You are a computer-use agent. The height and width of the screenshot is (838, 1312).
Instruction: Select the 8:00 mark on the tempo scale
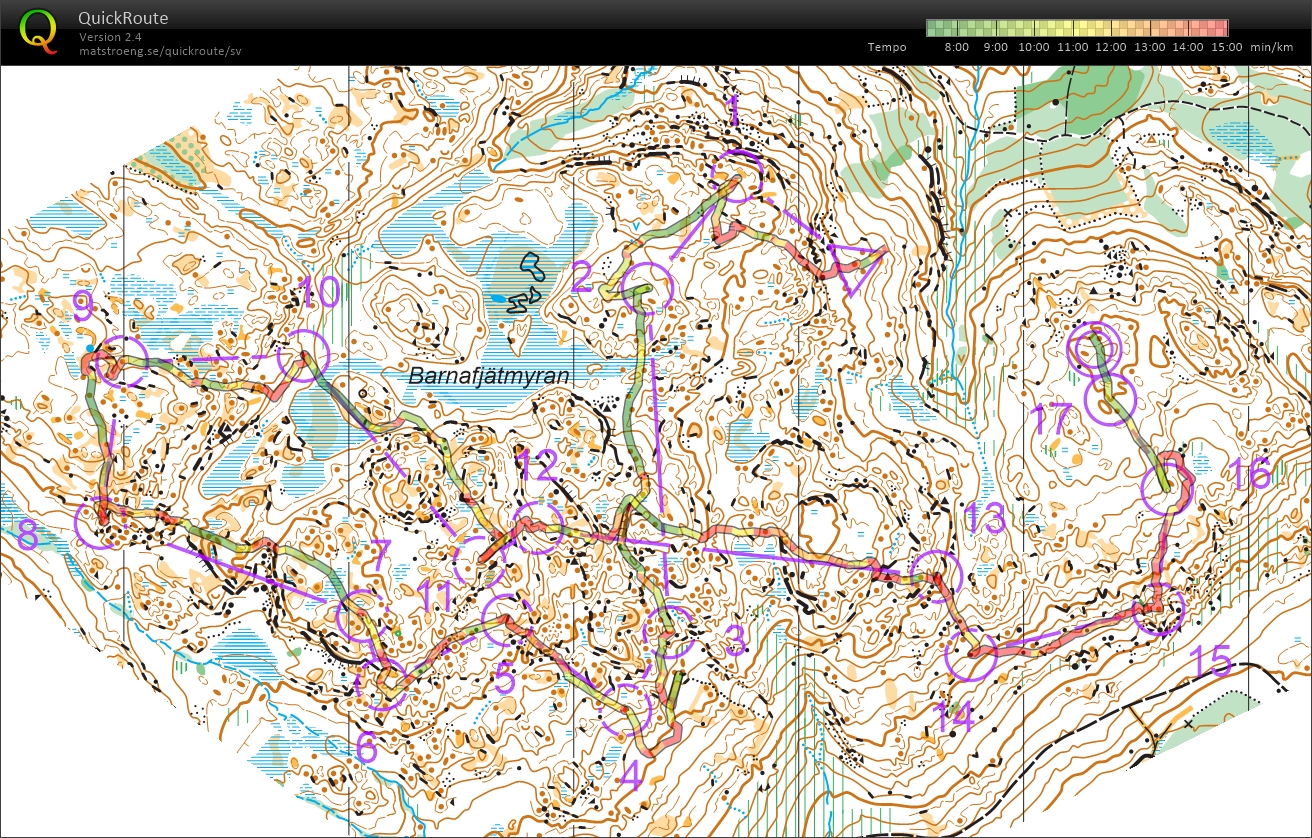(x=956, y=47)
